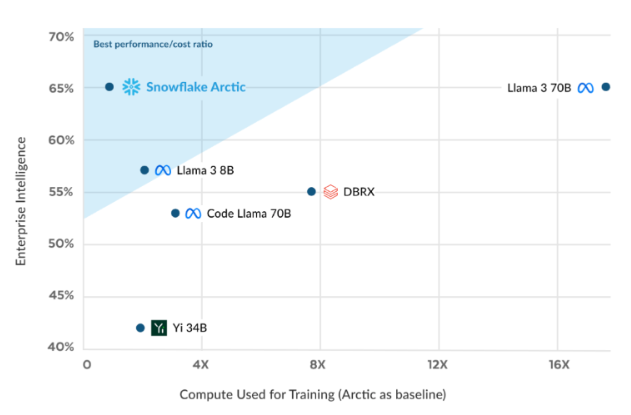
Task: Click the green Yi 34B logo
Action: 159,327
